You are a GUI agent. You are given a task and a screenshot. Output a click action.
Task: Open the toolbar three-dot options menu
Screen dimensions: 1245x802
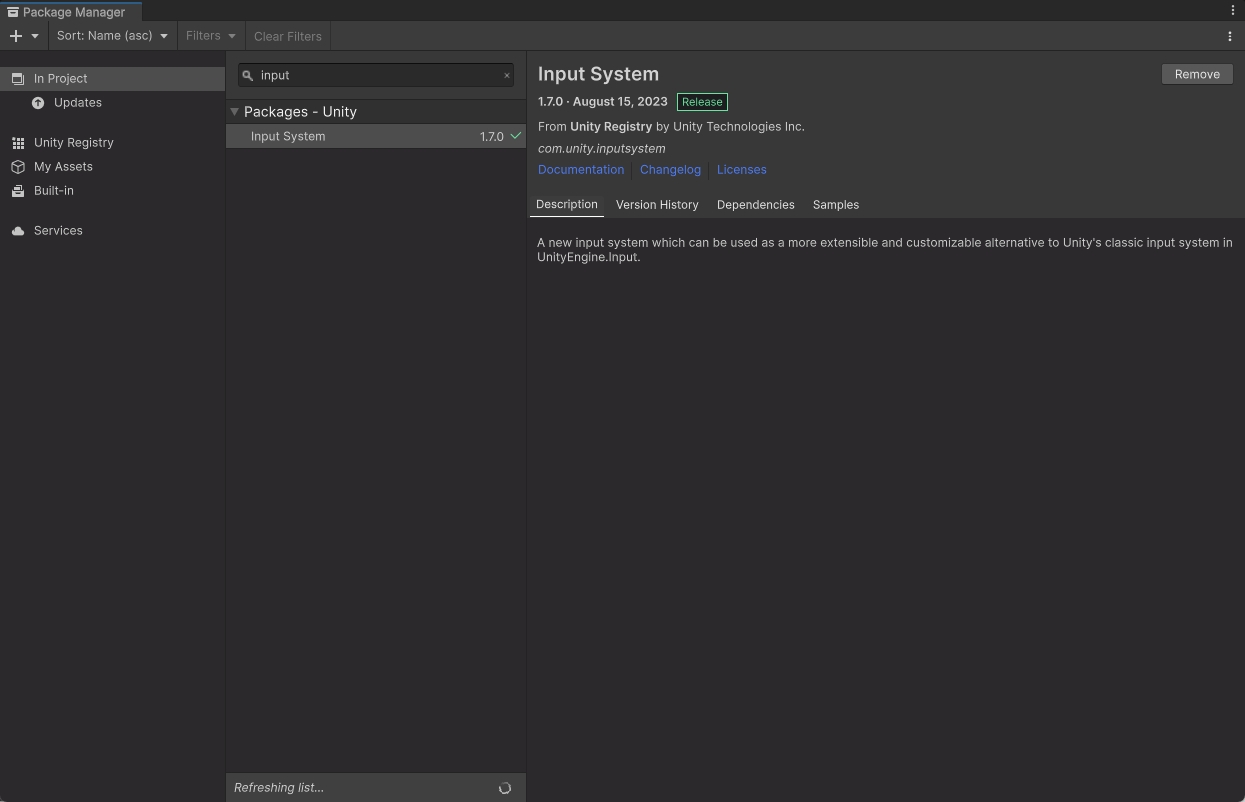(1230, 36)
